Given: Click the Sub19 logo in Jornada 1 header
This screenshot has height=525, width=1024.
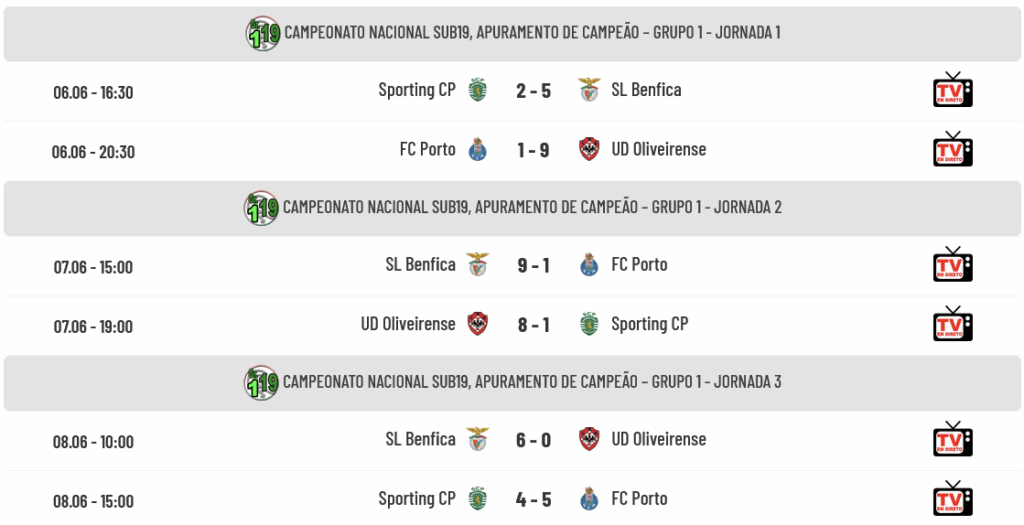Looking at the screenshot, I should (263, 33).
